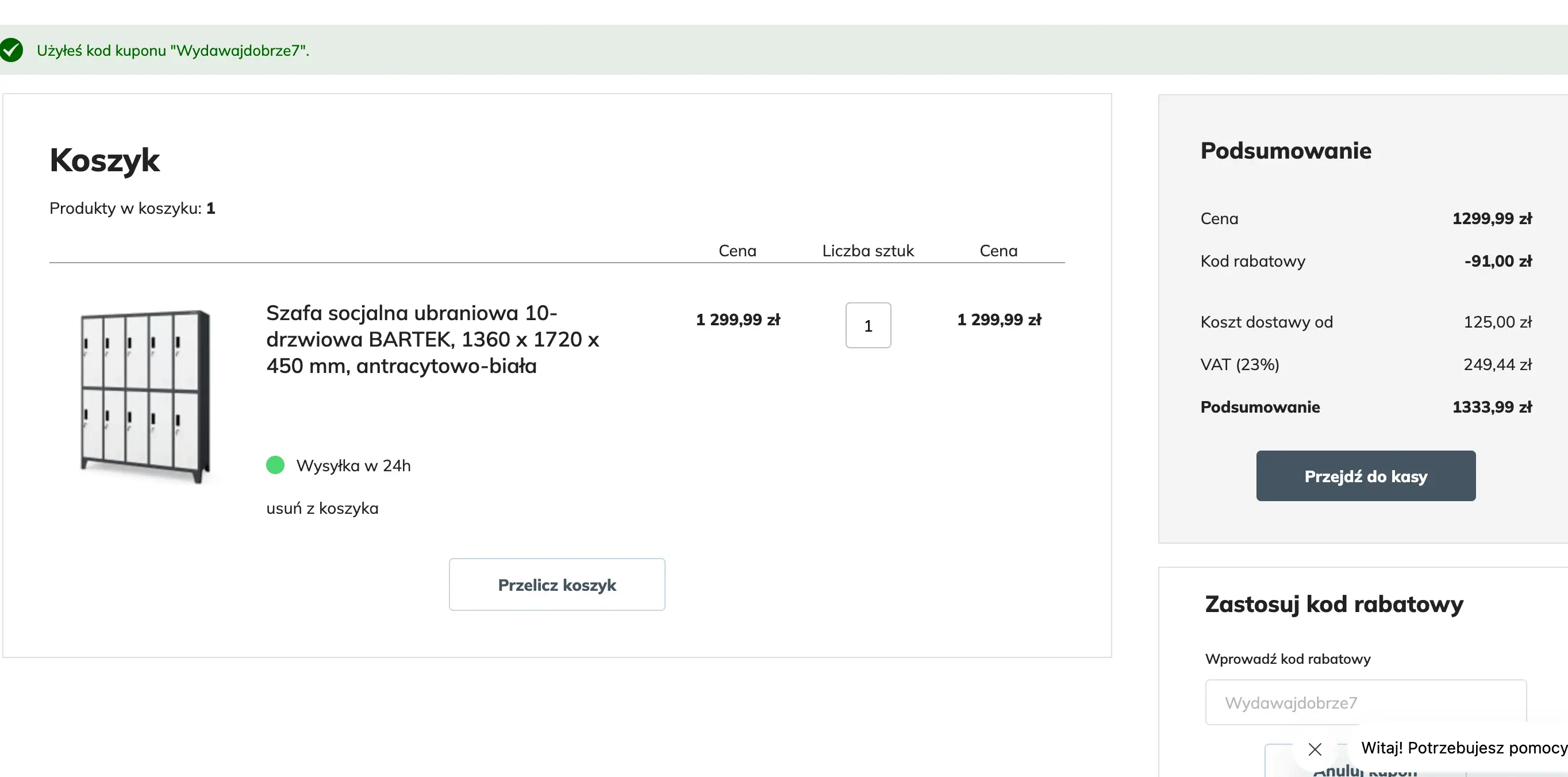The width and height of the screenshot is (1568, 777).
Task: Click the 1333,99 zł total amount
Action: pyautogui.click(x=1492, y=407)
